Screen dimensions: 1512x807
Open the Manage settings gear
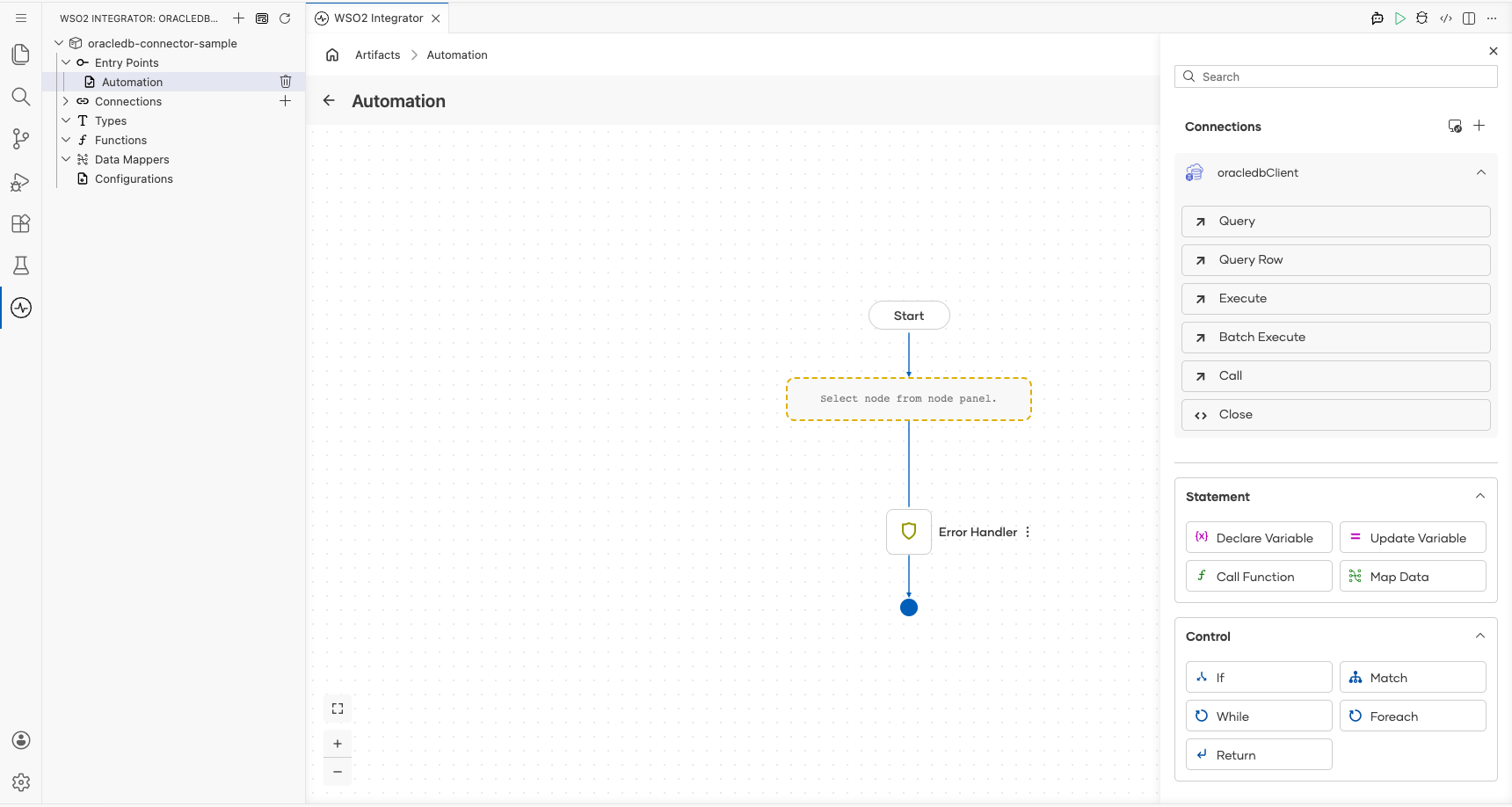(x=21, y=782)
